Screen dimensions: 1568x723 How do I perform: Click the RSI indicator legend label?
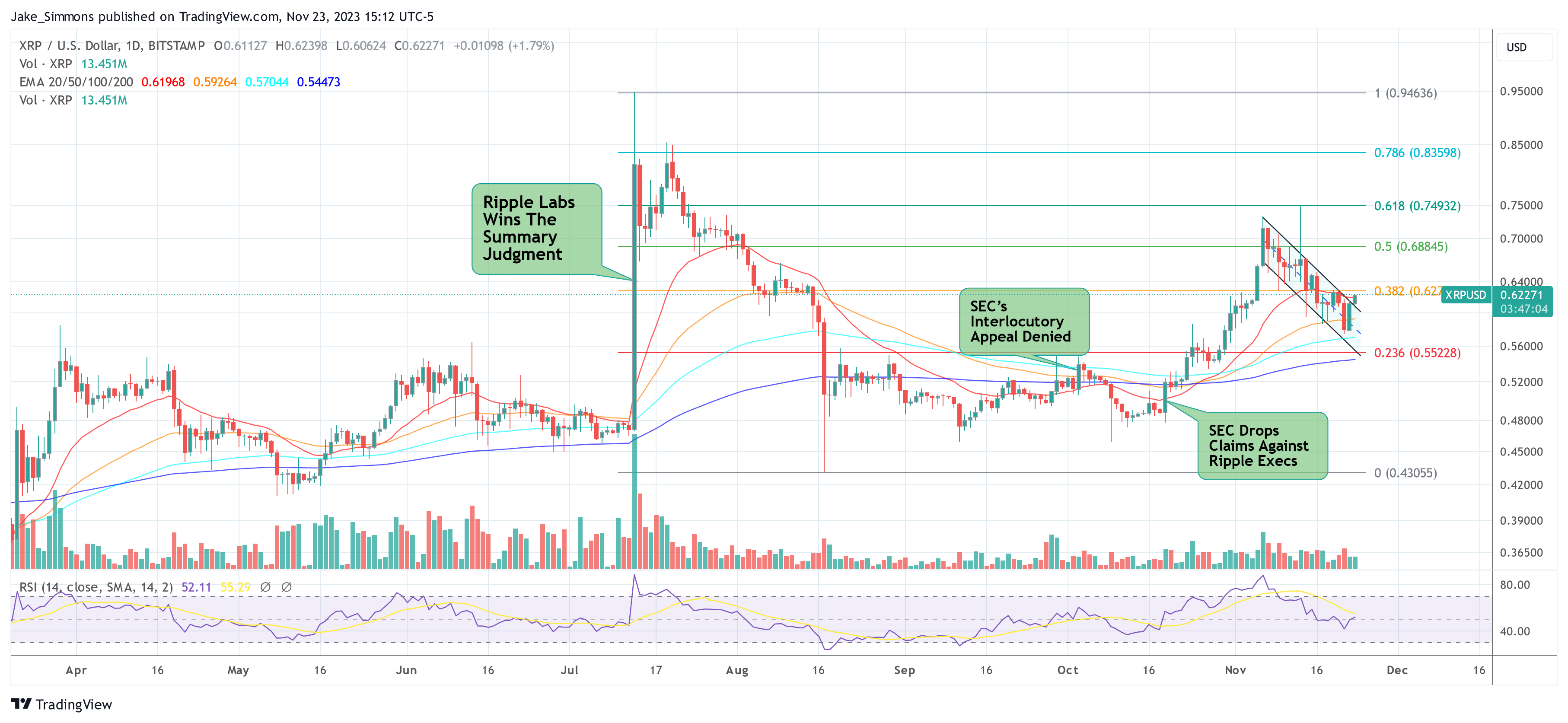96,587
